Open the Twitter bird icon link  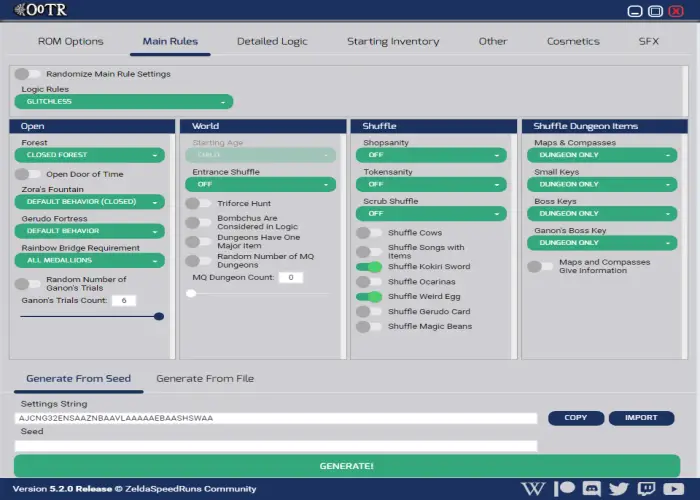pos(619,489)
